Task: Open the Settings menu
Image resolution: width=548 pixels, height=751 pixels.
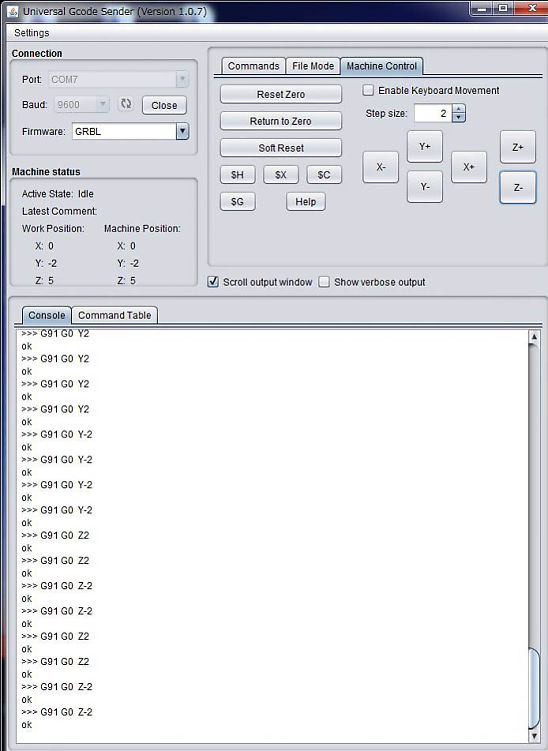Action: pyautogui.click(x=32, y=33)
